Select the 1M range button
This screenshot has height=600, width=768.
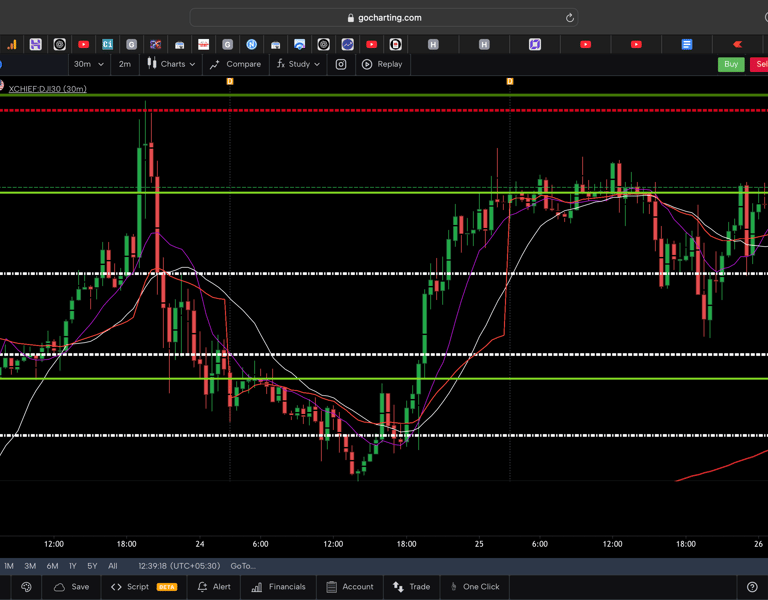(x=9, y=566)
